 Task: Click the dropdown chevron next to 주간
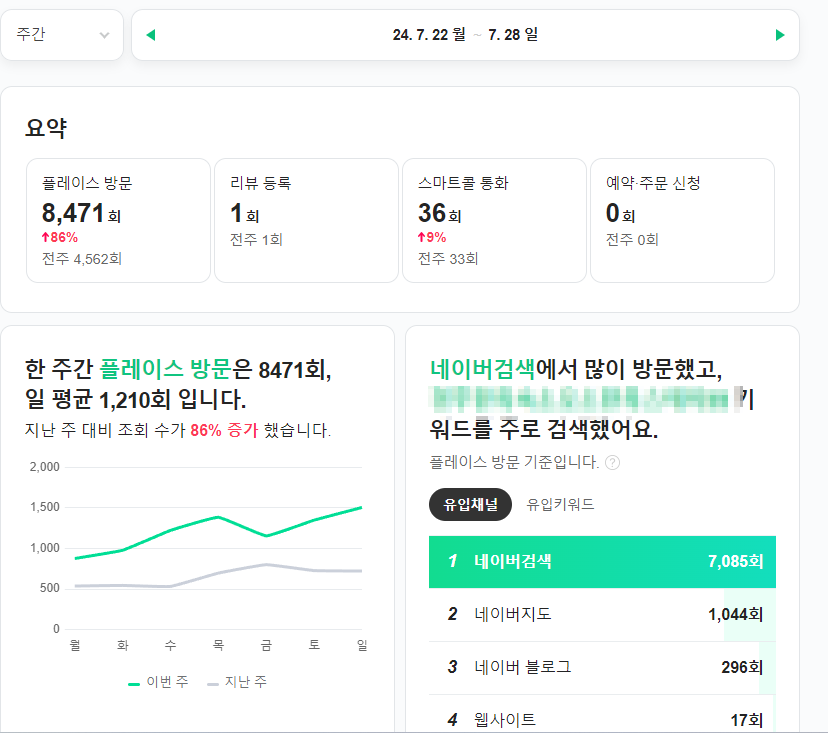click(105, 35)
